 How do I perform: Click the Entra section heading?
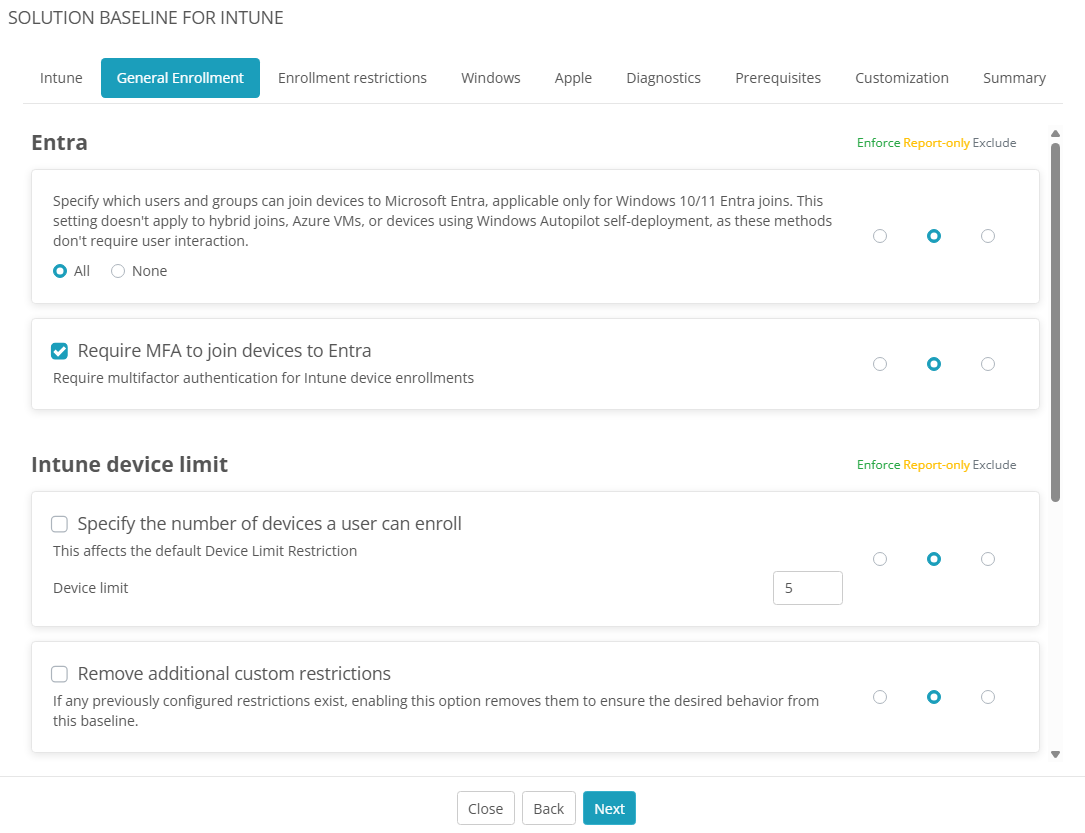click(x=60, y=143)
